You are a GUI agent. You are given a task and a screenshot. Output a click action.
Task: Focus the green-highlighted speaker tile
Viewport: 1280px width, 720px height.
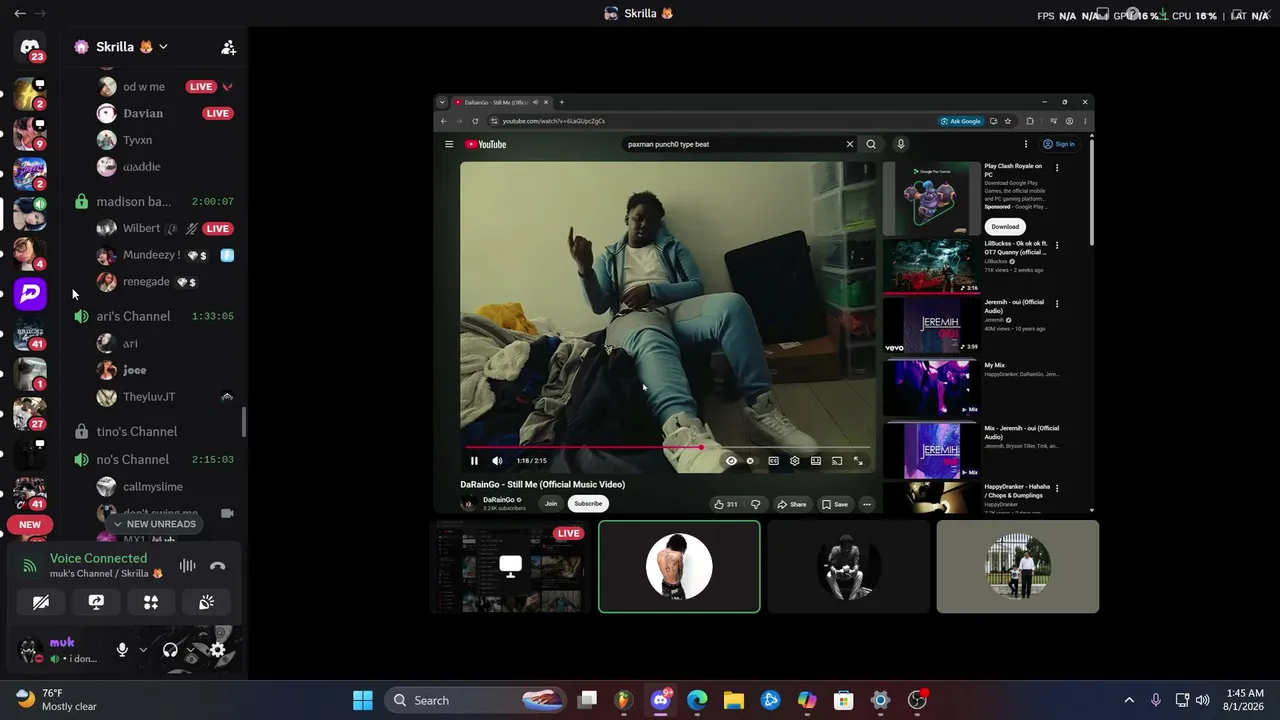679,566
